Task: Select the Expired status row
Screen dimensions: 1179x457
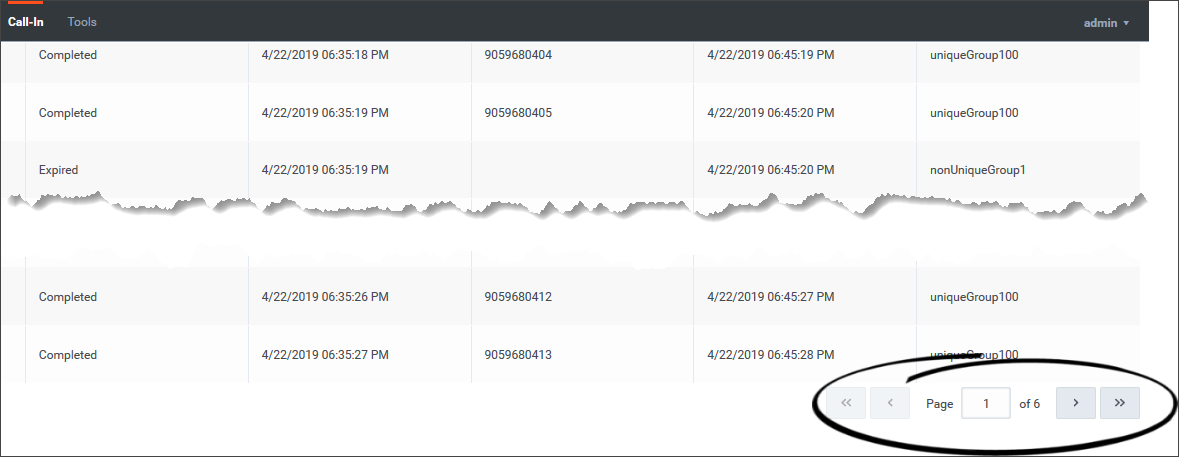Action: point(58,170)
